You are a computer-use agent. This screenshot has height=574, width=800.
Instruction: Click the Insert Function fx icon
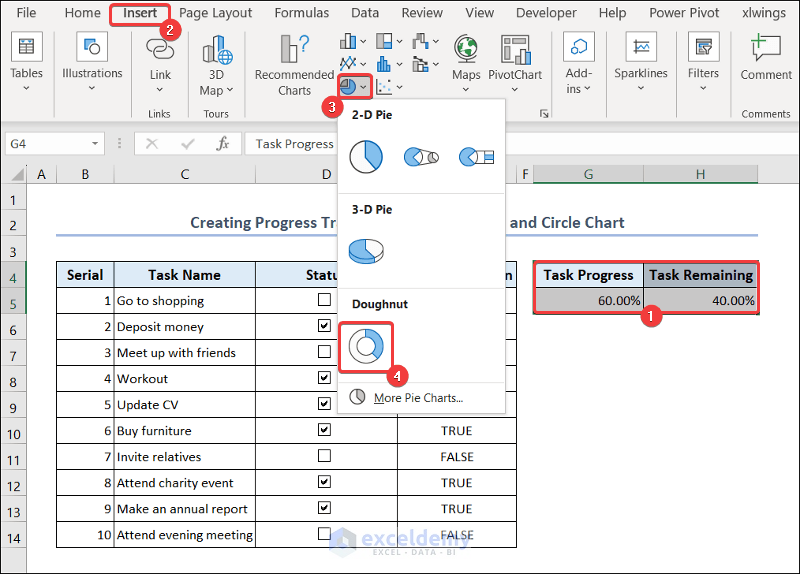(x=222, y=144)
